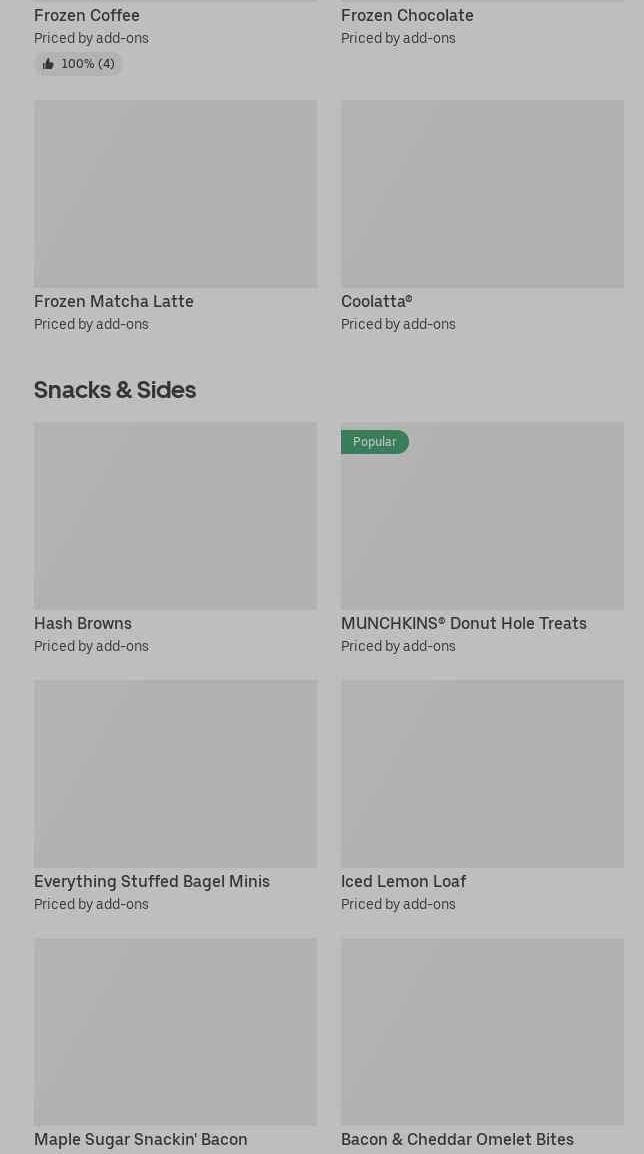Select the Iced Lemon Loaf image
Image resolution: width=644 pixels, height=1154 pixels.
482,773
